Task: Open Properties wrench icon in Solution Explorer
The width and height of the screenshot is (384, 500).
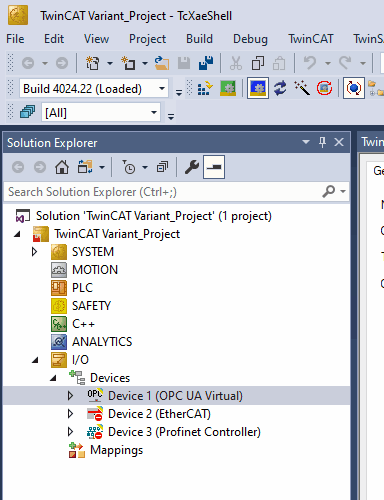Action: tap(192, 167)
